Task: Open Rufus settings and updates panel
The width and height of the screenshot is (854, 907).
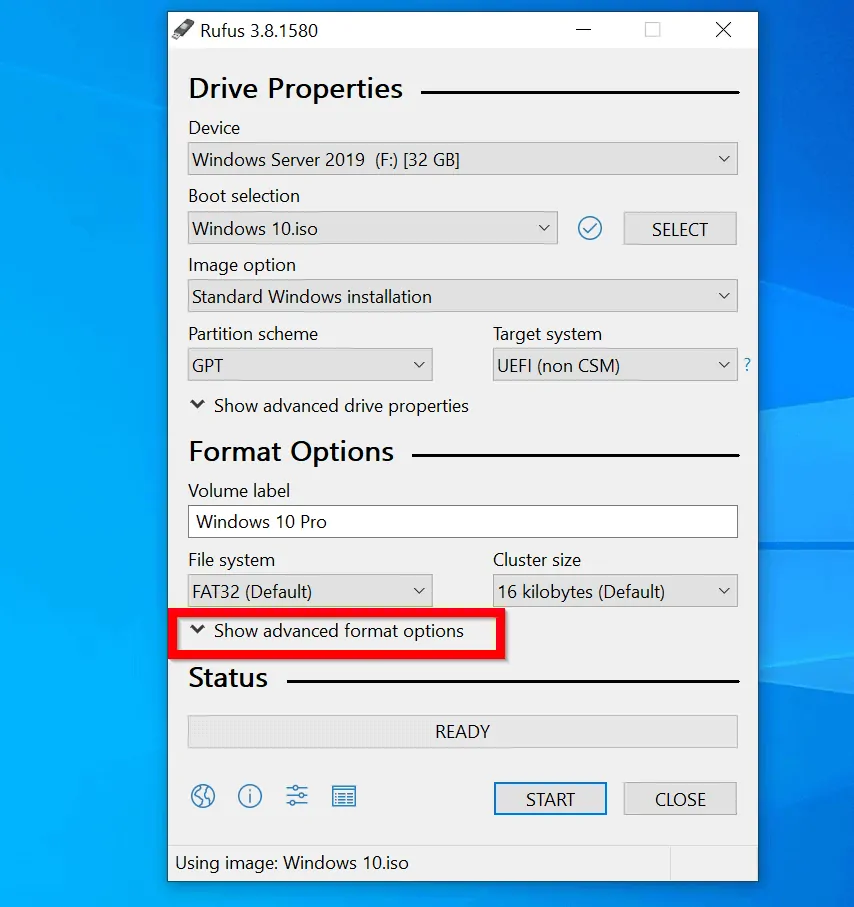Action: (296, 796)
